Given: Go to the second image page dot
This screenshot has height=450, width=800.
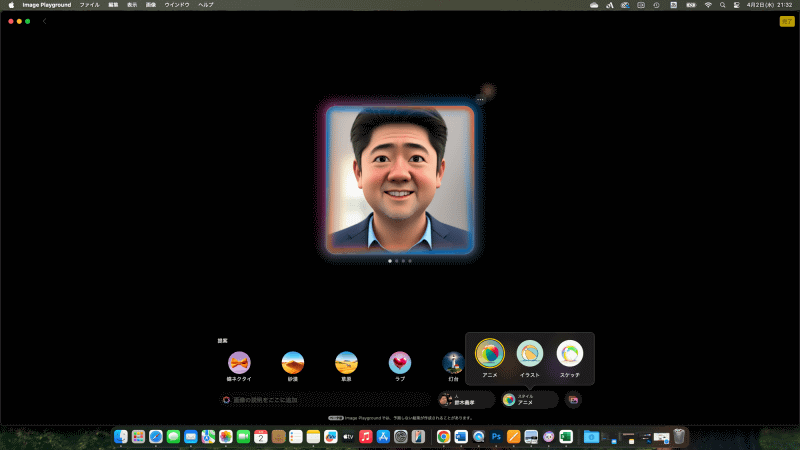Looking at the screenshot, I should click(x=397, y=261).
